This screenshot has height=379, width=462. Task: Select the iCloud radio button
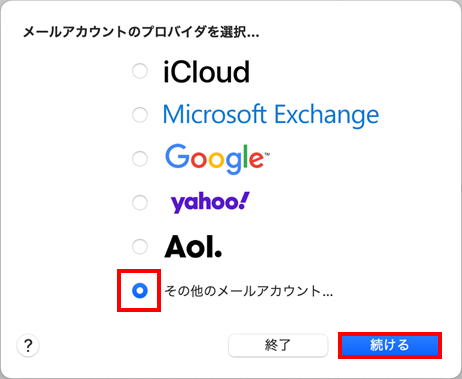[x=140, y=71]
